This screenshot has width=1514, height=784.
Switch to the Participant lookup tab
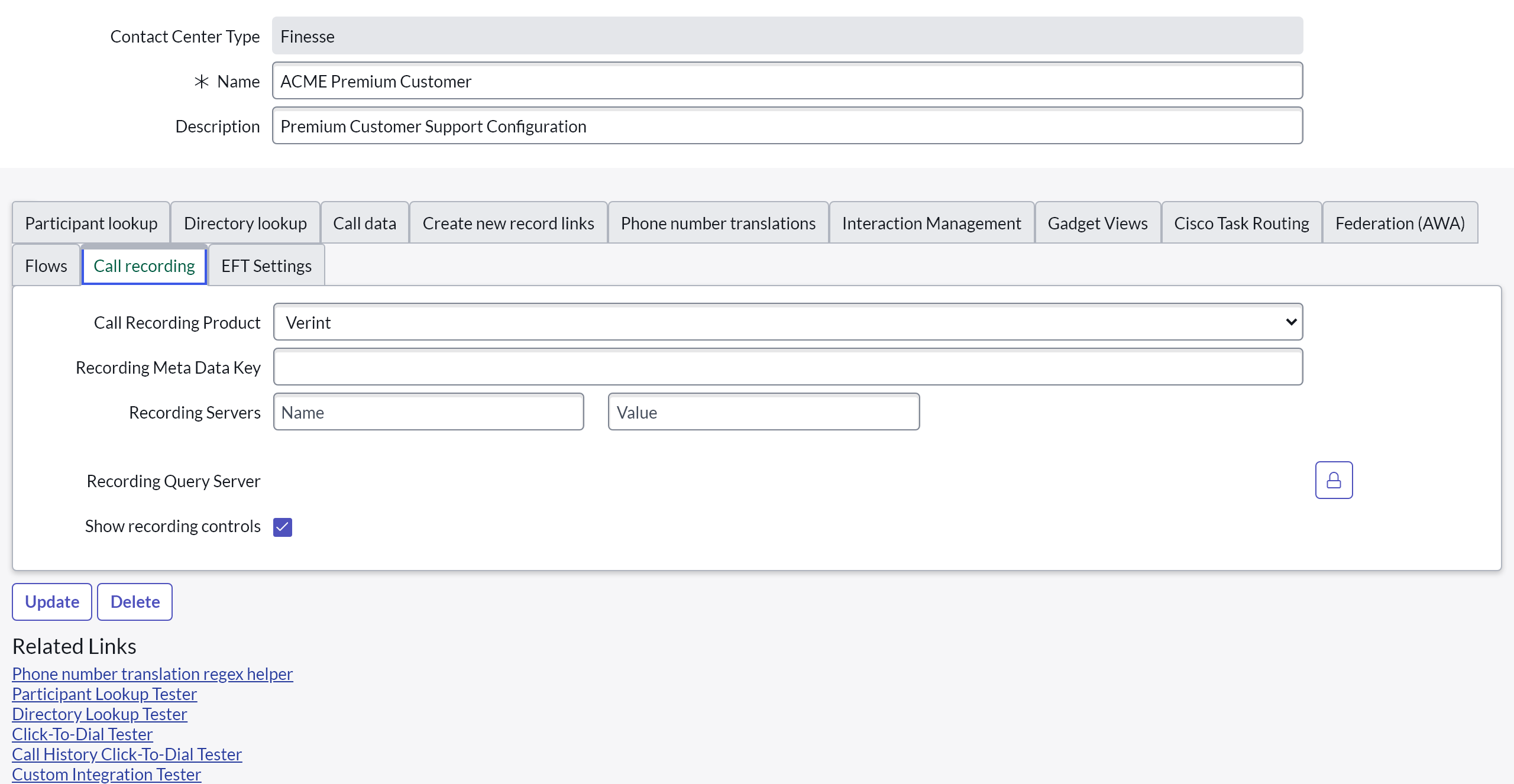tap(91, 223)
